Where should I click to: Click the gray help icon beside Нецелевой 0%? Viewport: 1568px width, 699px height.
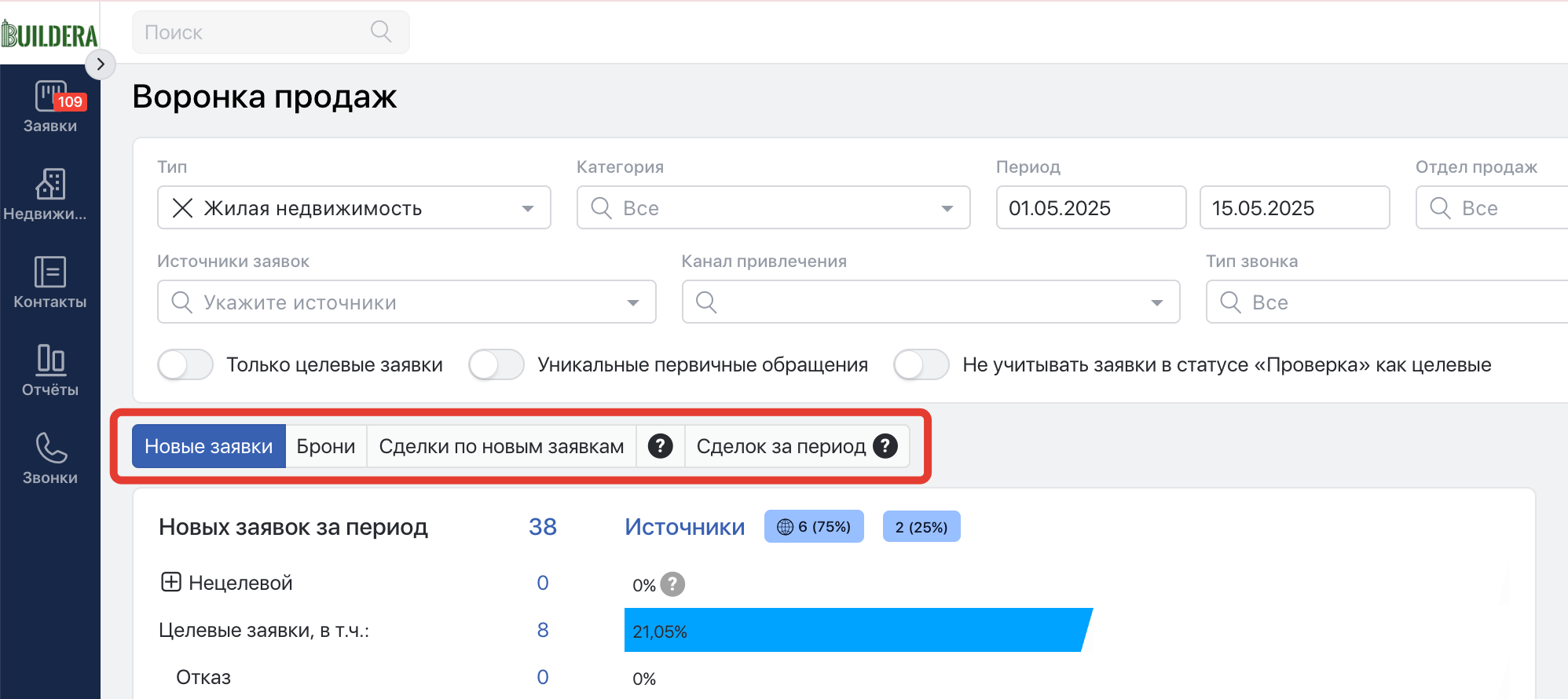pos(672,584)
